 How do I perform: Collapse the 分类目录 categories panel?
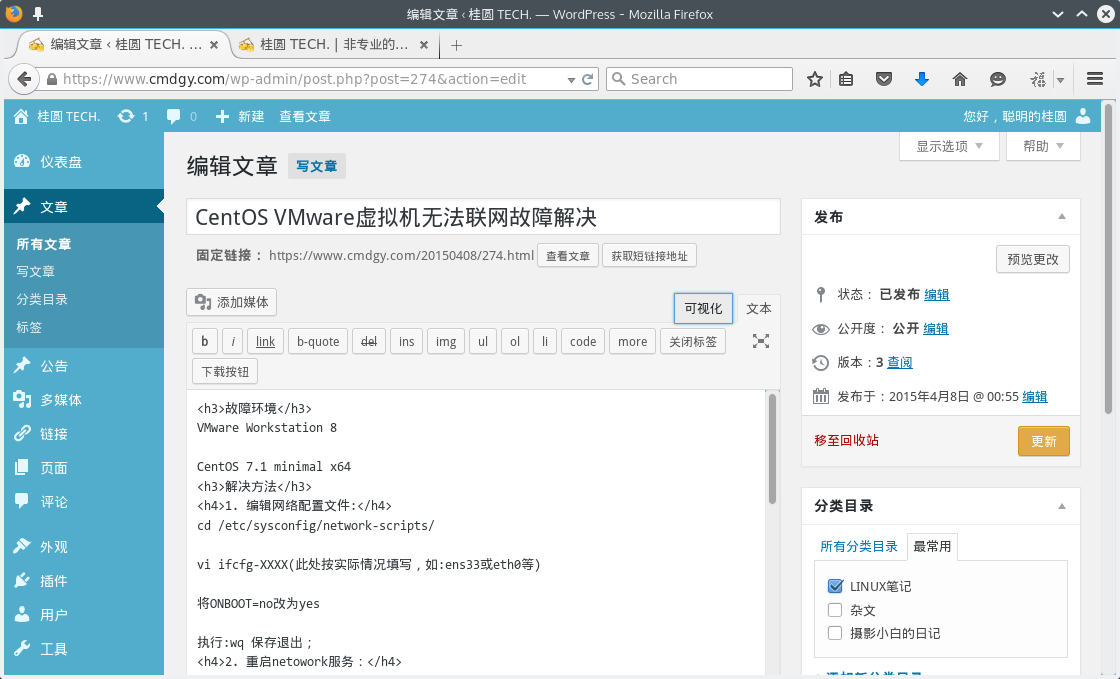(1061, 506)
